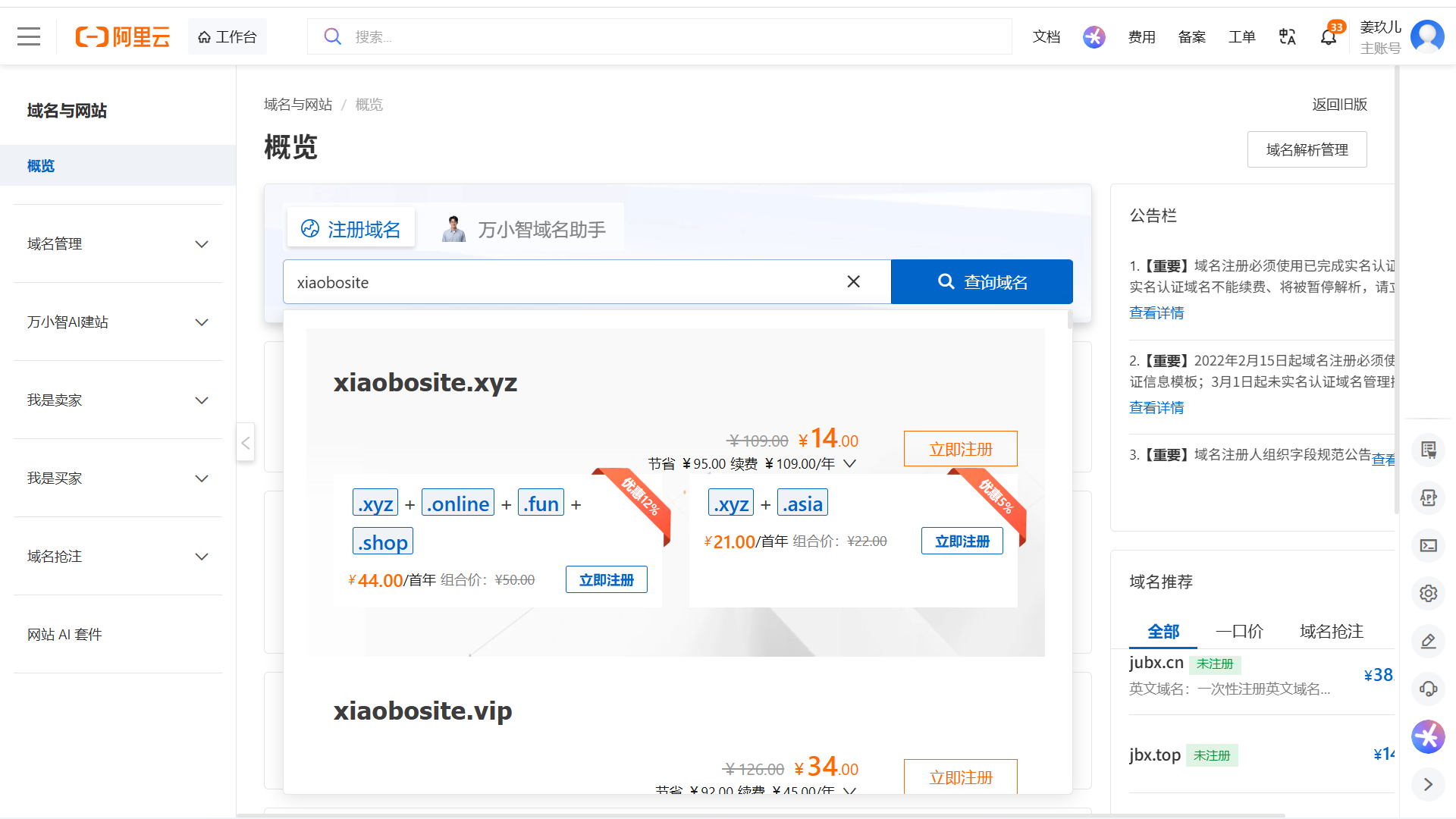Click the 域名解析管理 button
Image resolution: width=1456 pixels, height=819 pixels.
tap(1307, 149)
